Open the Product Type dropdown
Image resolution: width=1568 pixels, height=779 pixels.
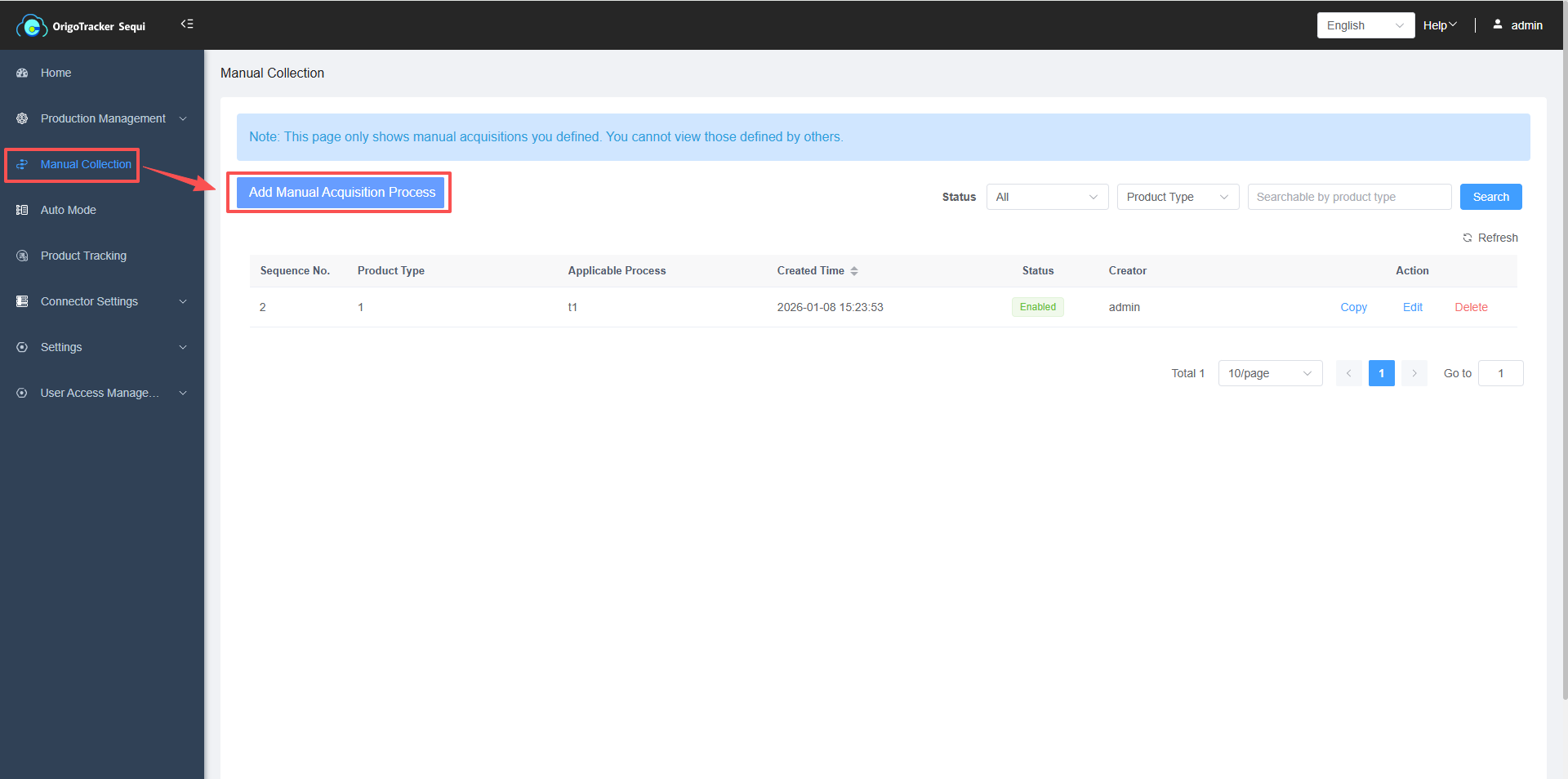[1177, 197]
